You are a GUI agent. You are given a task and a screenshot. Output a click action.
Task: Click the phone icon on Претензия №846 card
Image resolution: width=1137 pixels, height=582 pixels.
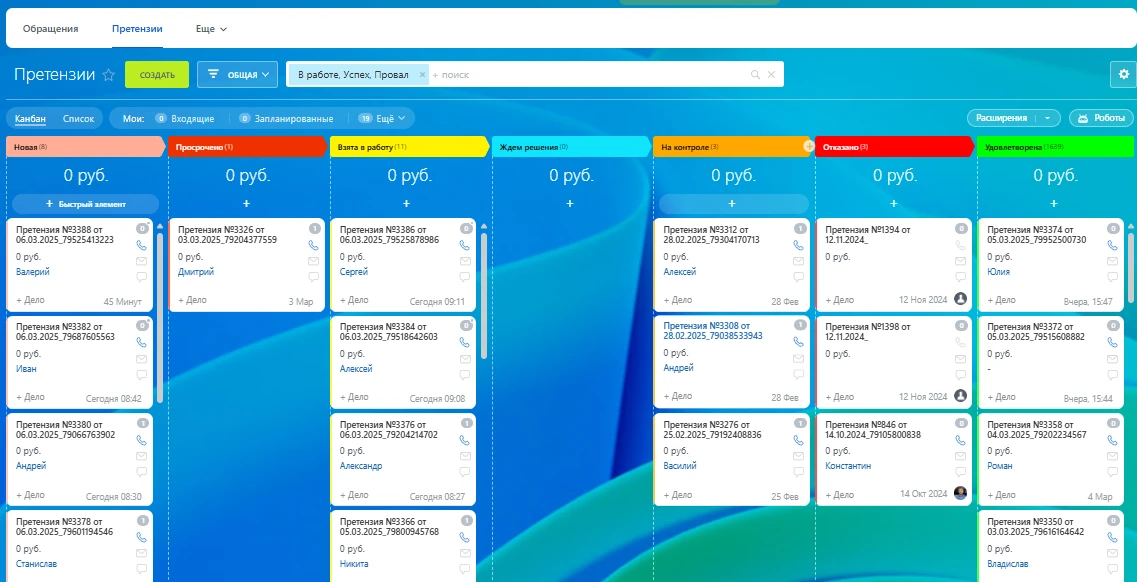pyautogui.click(x=961, y=440)
